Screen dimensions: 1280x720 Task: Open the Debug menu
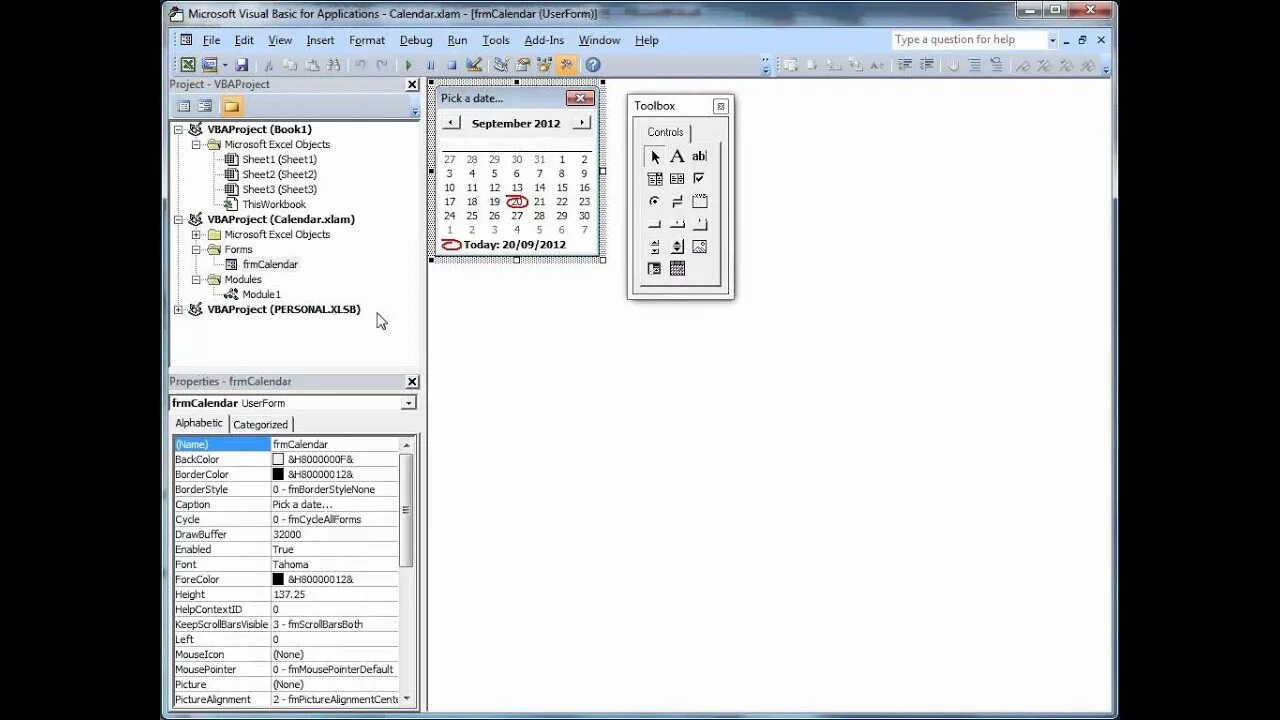(x=416, y=40)
